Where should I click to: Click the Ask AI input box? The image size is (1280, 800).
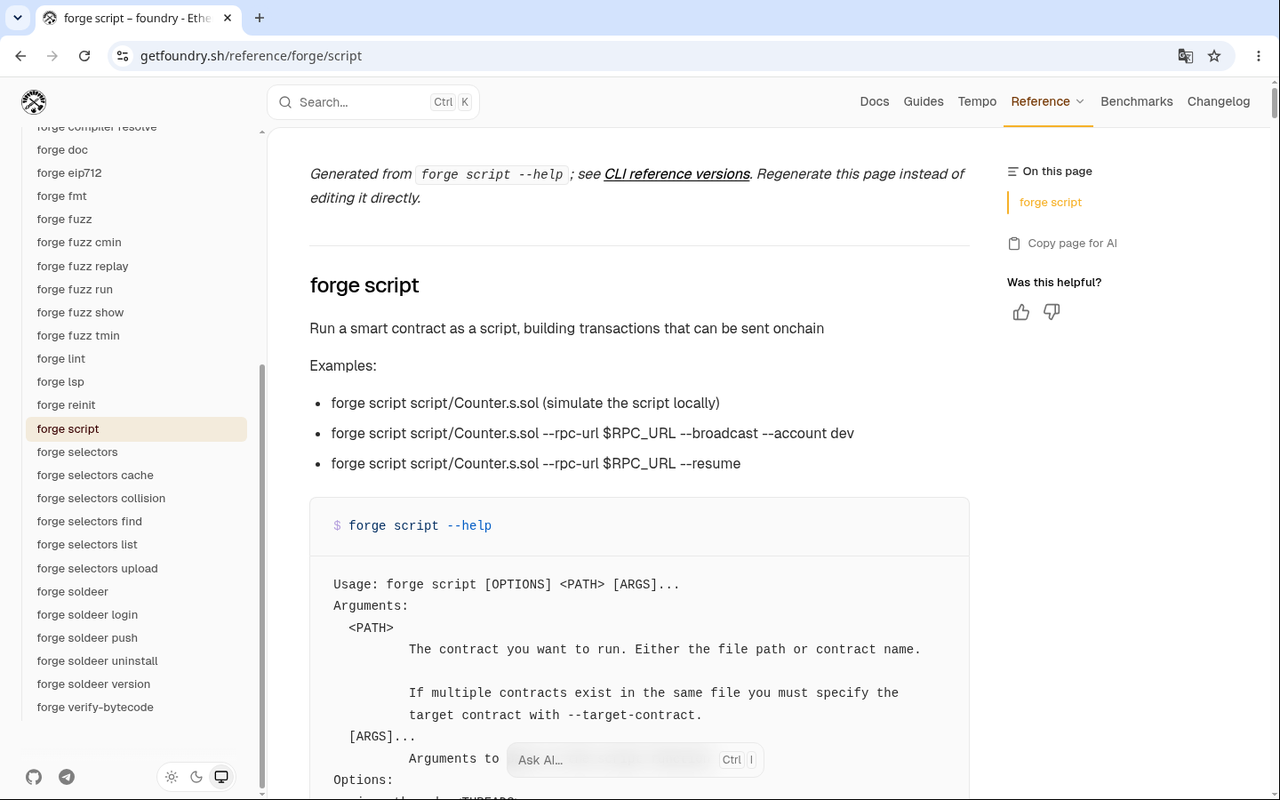tap(635, 760)
